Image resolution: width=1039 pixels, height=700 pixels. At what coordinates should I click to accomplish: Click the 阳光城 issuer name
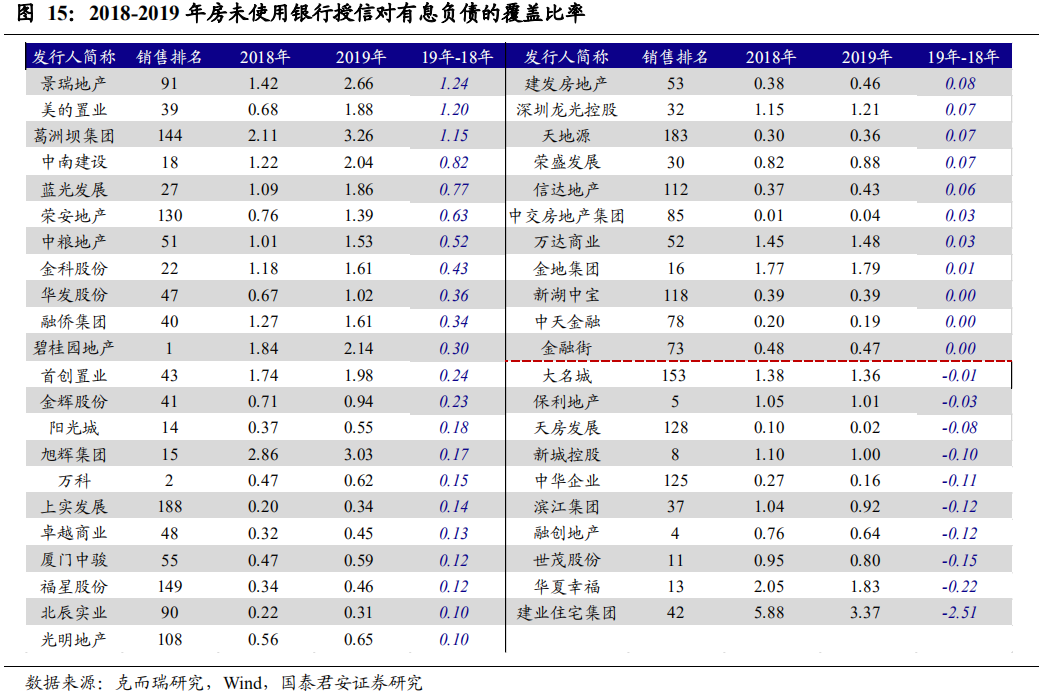(x=74, y=428)
